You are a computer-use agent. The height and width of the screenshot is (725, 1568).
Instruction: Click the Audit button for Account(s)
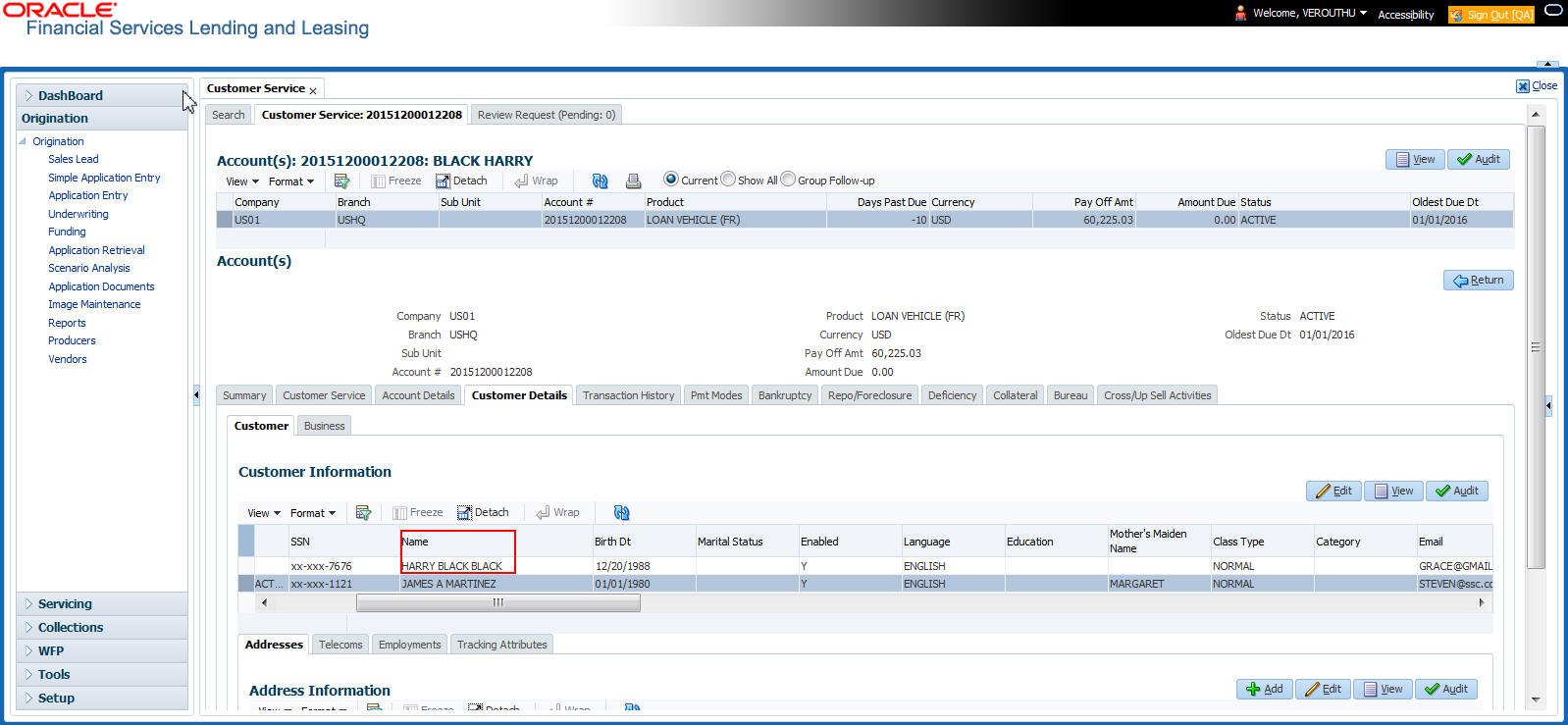pos(1479,159)
